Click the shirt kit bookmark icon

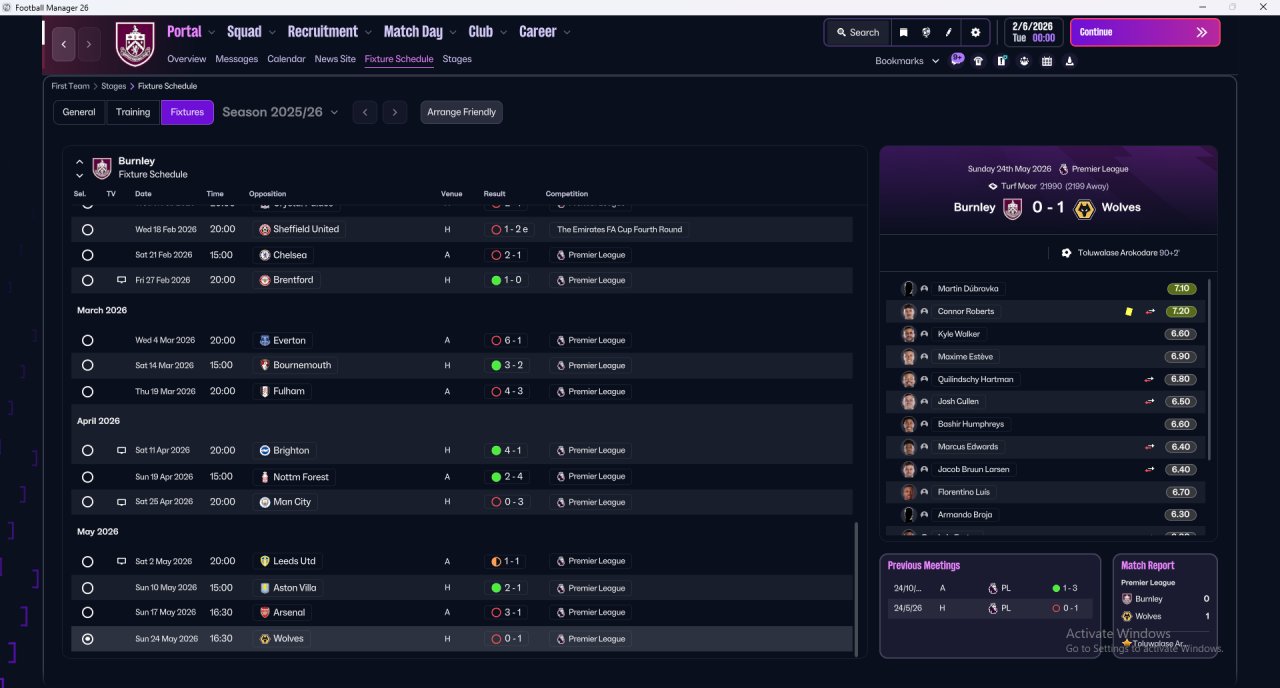click(x=978, y=61)
